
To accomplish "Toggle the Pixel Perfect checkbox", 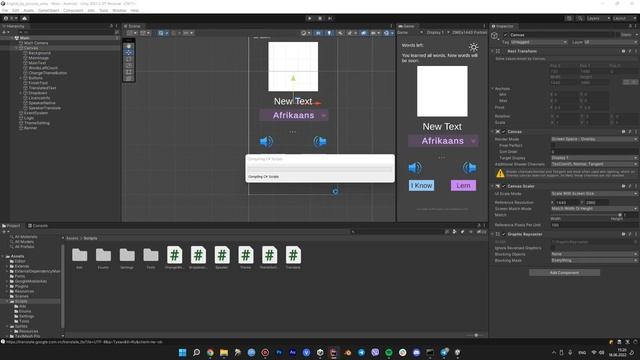I will pyautogui.click(x=553, y=145).
